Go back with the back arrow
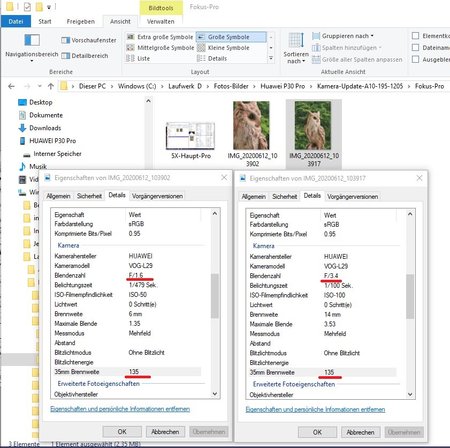The width and height of the screenshot is (450, 448). point(11,86)
